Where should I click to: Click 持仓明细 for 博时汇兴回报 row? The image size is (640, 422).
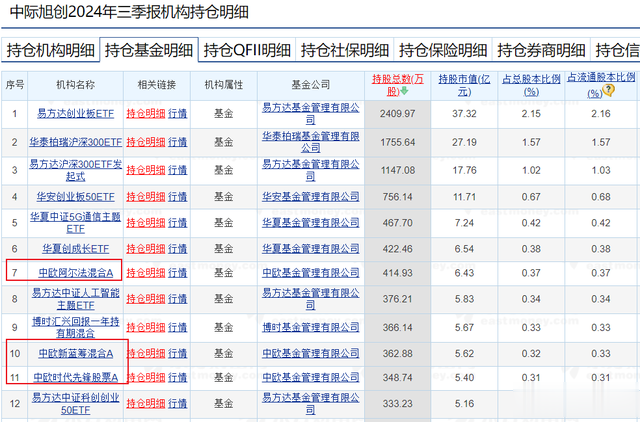click(x=146, y=327)
